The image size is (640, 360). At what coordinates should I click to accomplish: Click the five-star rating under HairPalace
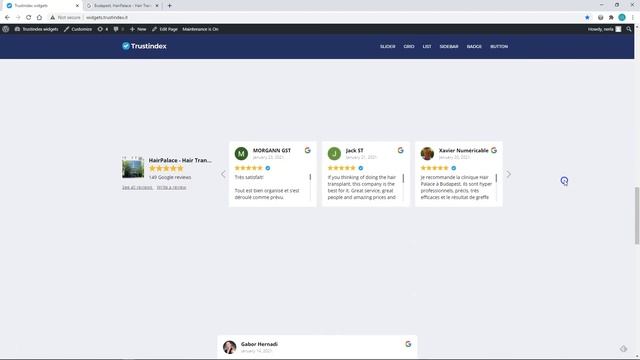tap(166, 168)
